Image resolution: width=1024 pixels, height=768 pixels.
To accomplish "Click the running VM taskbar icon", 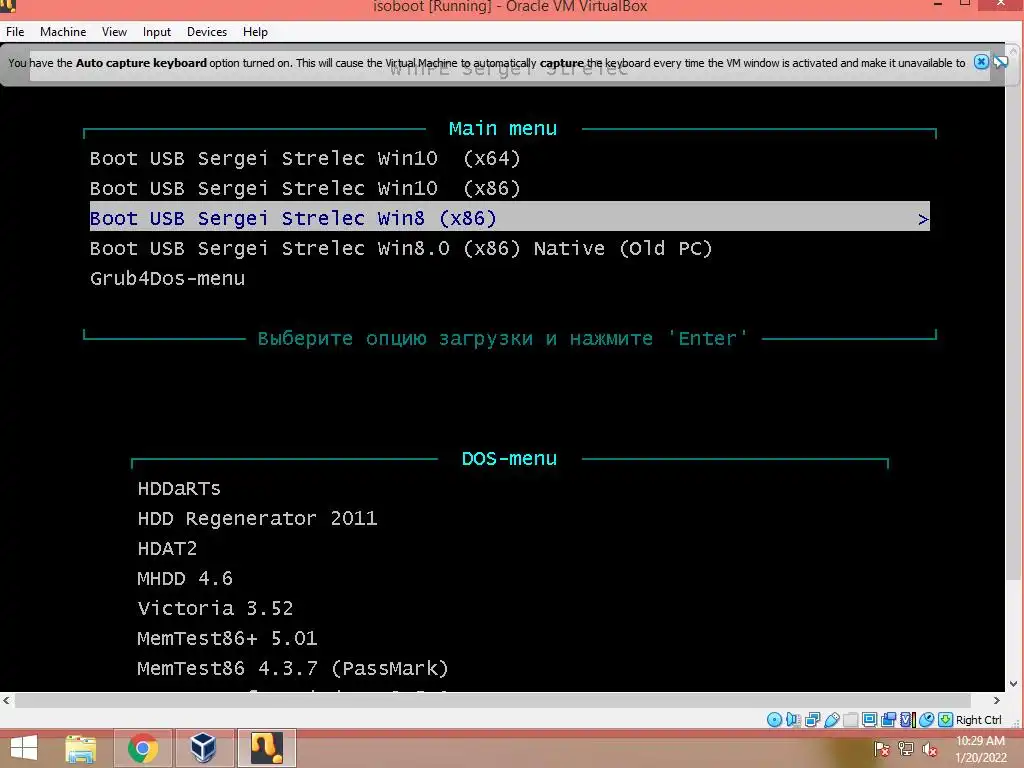I will tap(267, 748).
